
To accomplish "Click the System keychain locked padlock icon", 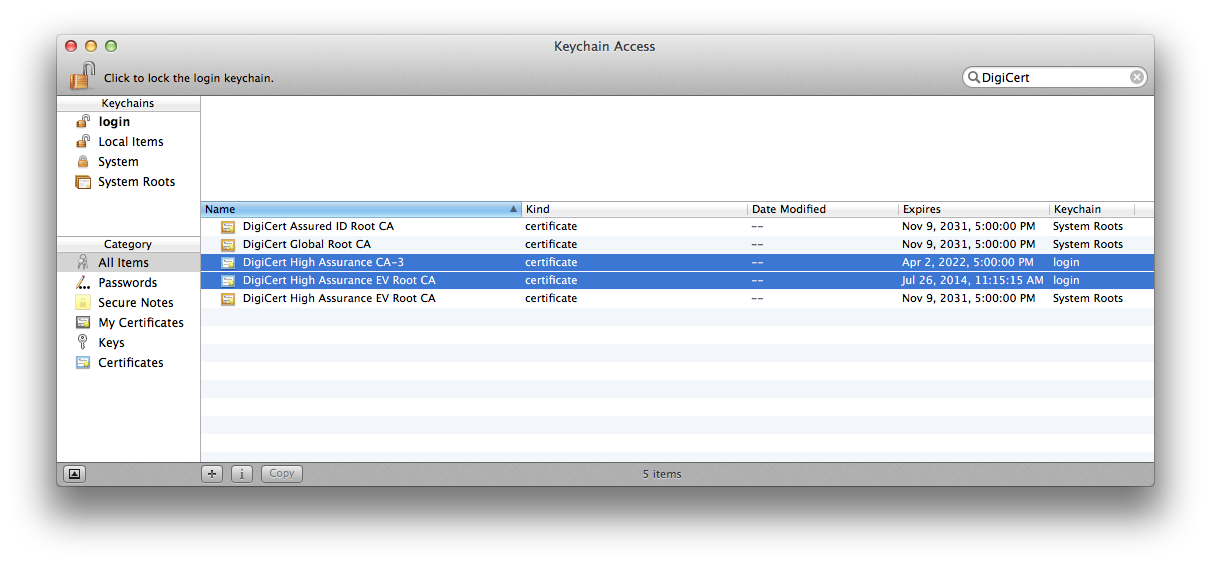I will click(x=83, y=161).
